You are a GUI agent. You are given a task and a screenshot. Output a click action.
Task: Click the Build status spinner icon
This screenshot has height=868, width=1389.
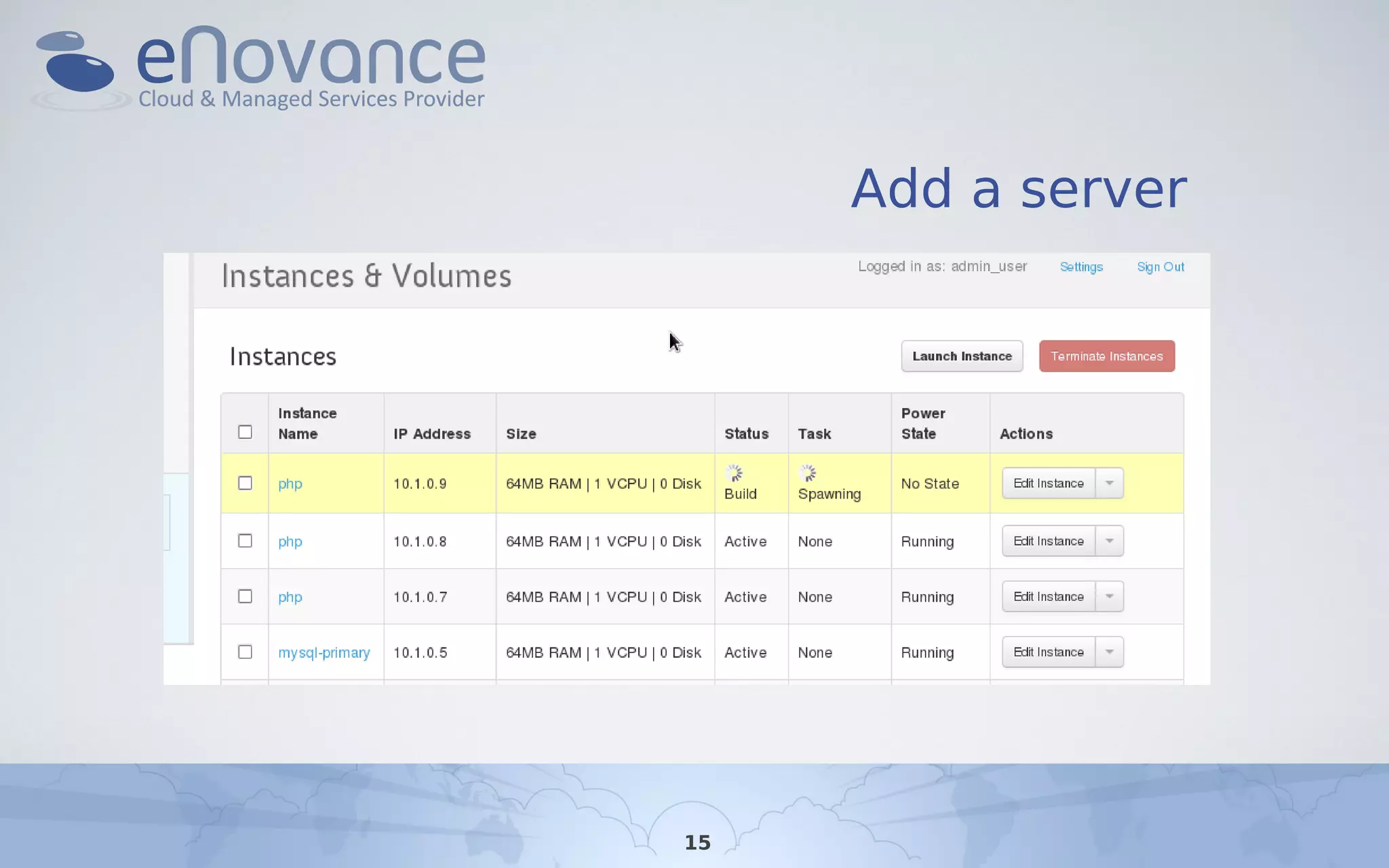click(734, 473)
